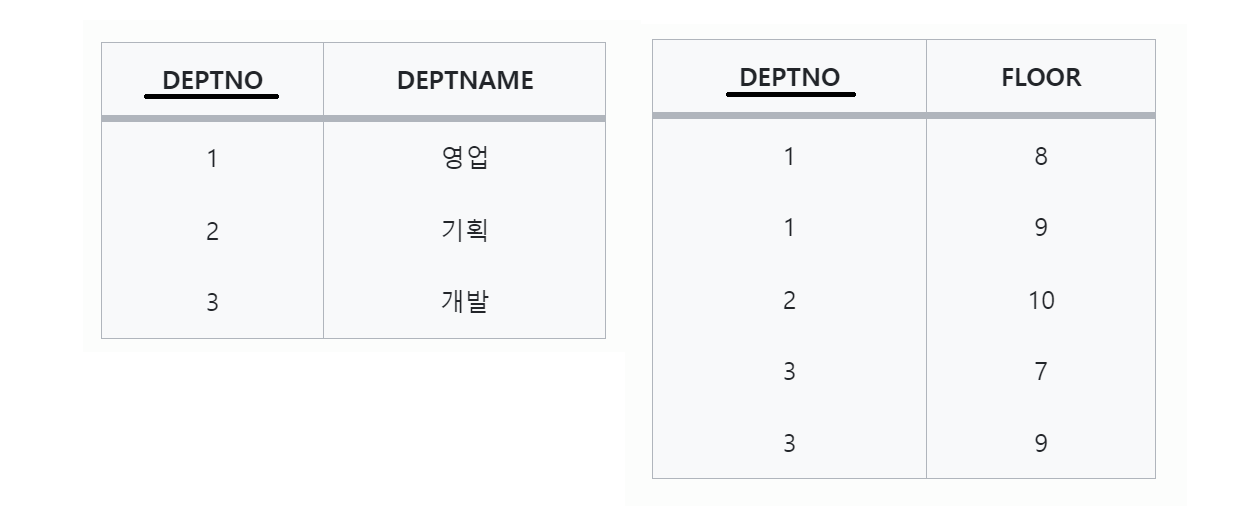Screen dimensions: 1234x530
Task: Click DEPTNO 3 in the last row
Action: 789,443
